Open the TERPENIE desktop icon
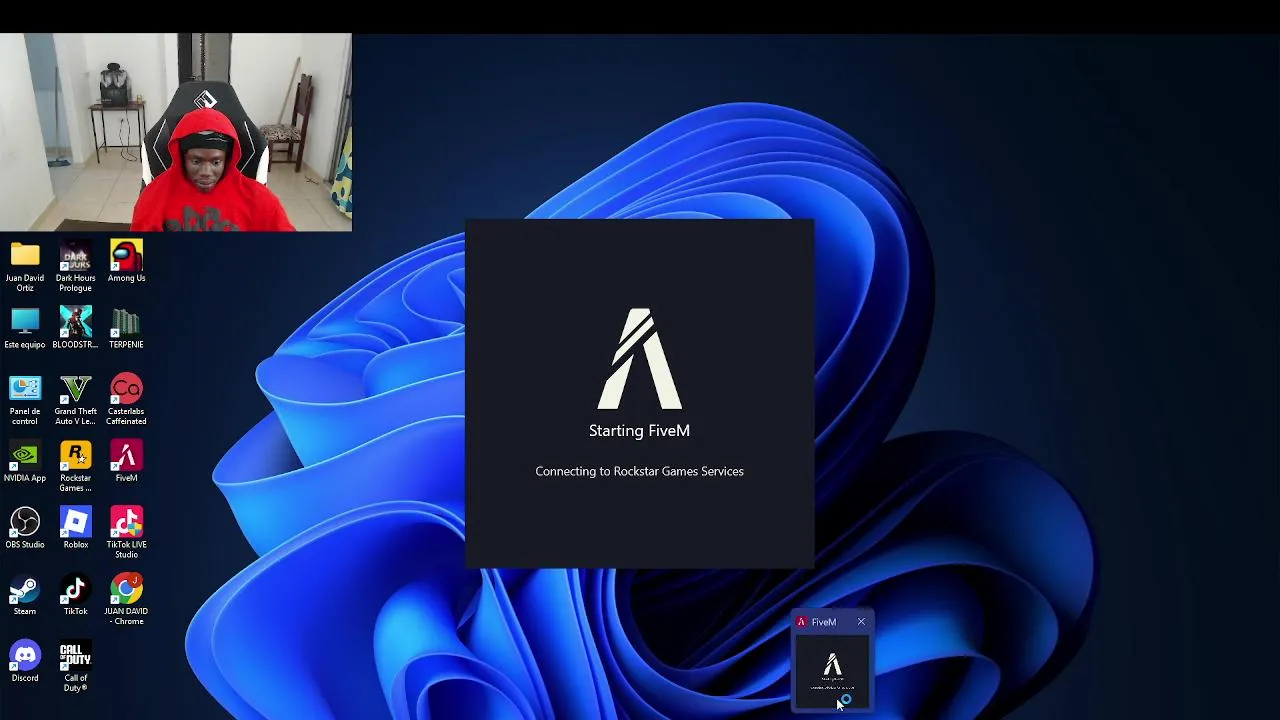Viewport: 1280px width, 720px height. (x=126, y=328)
